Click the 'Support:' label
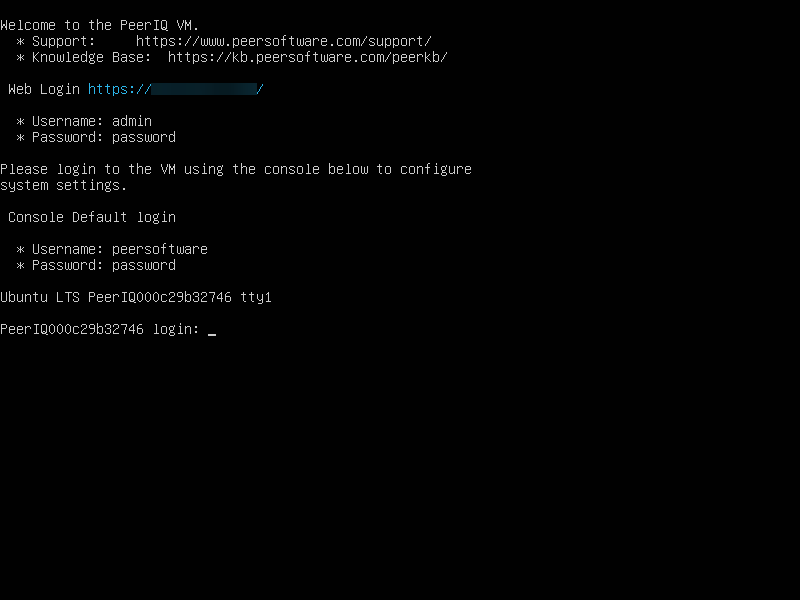 coord(64,41)
